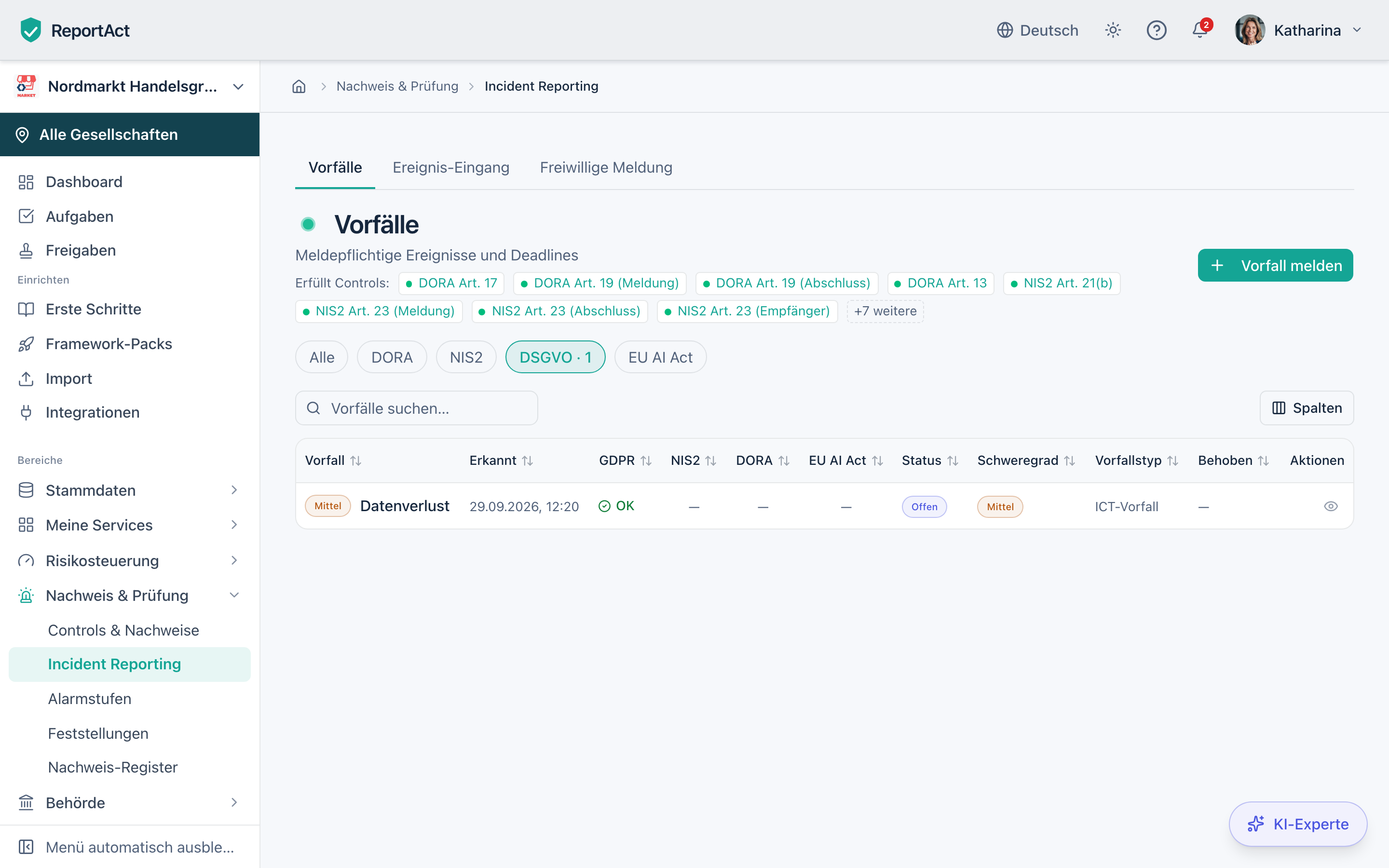The width and height of the screenshot is (1389, 868).
Task: View the Datenverlust incident via eye icon
Action: (x=1331, y=506)
